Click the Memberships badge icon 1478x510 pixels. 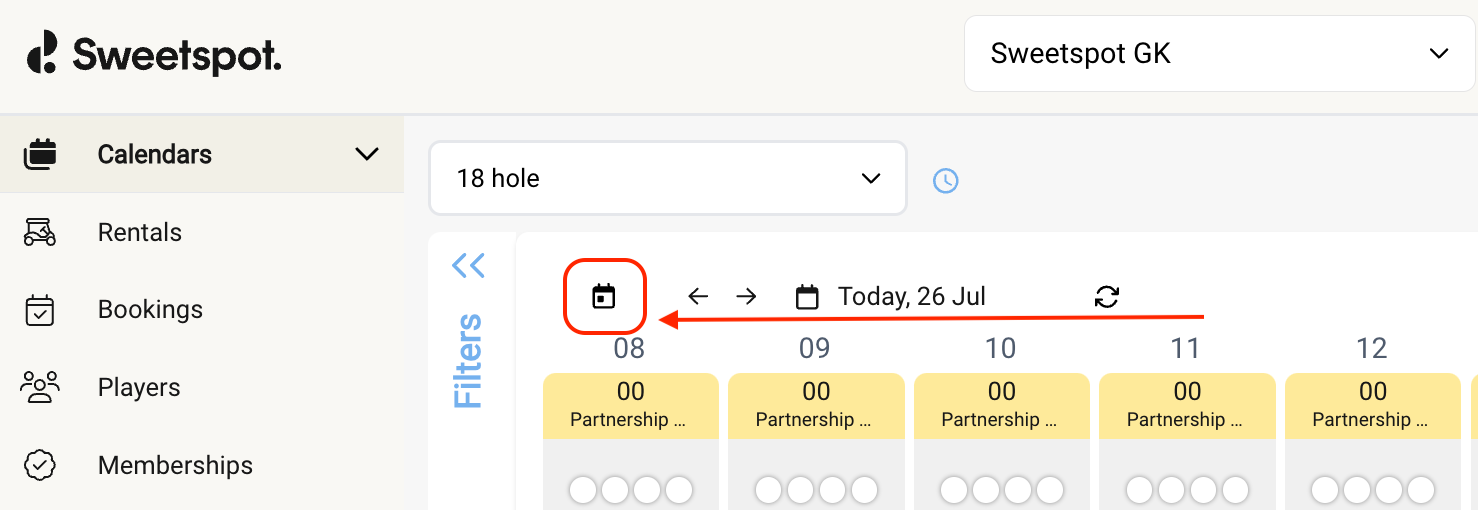coord(40,465)
